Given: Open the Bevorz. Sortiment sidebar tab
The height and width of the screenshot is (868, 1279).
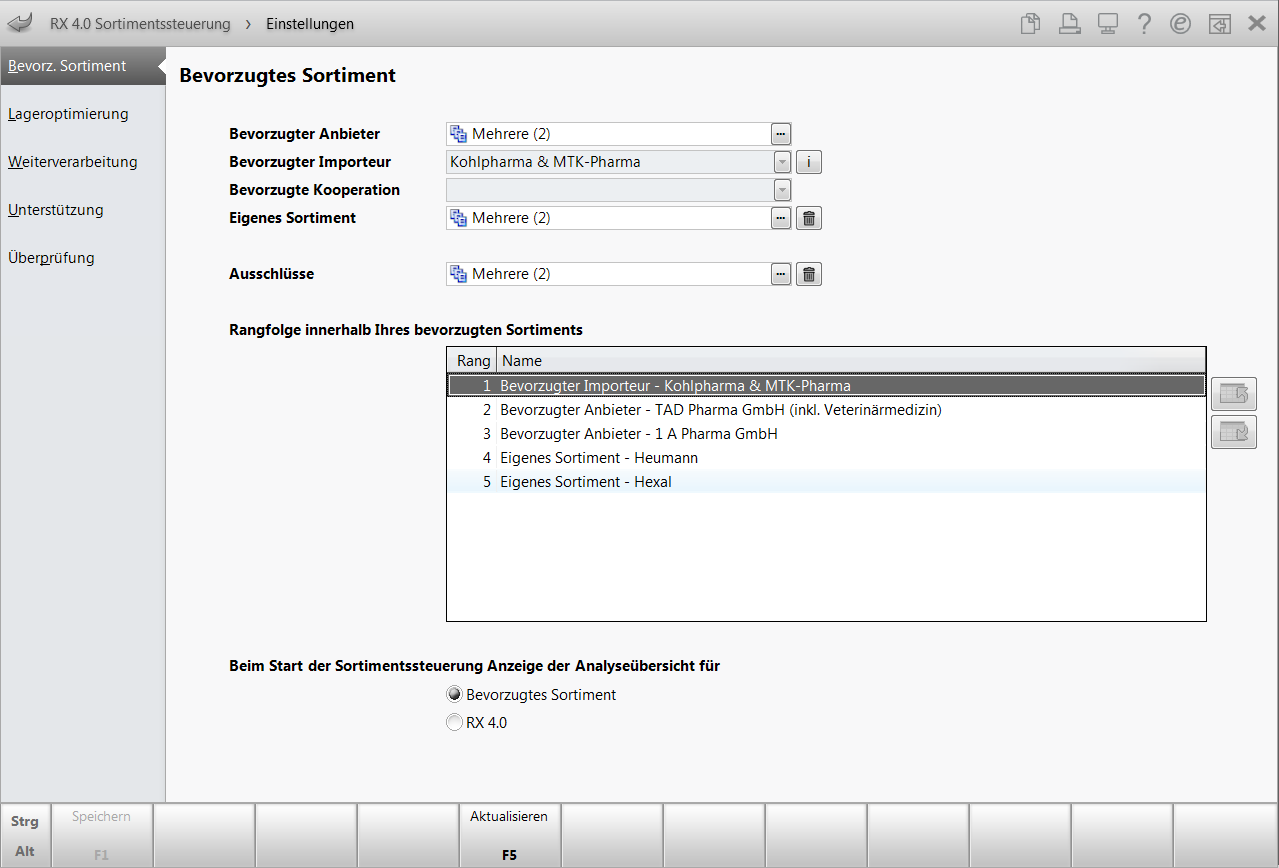Looking at the screenshot, I should pos(82,66).
